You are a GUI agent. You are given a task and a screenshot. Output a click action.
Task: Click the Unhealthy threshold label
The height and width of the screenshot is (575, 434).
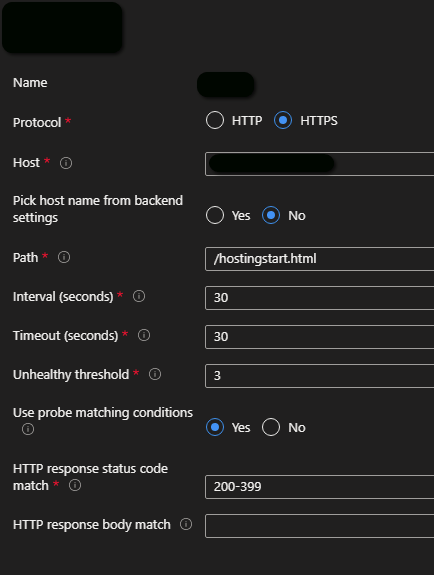[71, 374]
